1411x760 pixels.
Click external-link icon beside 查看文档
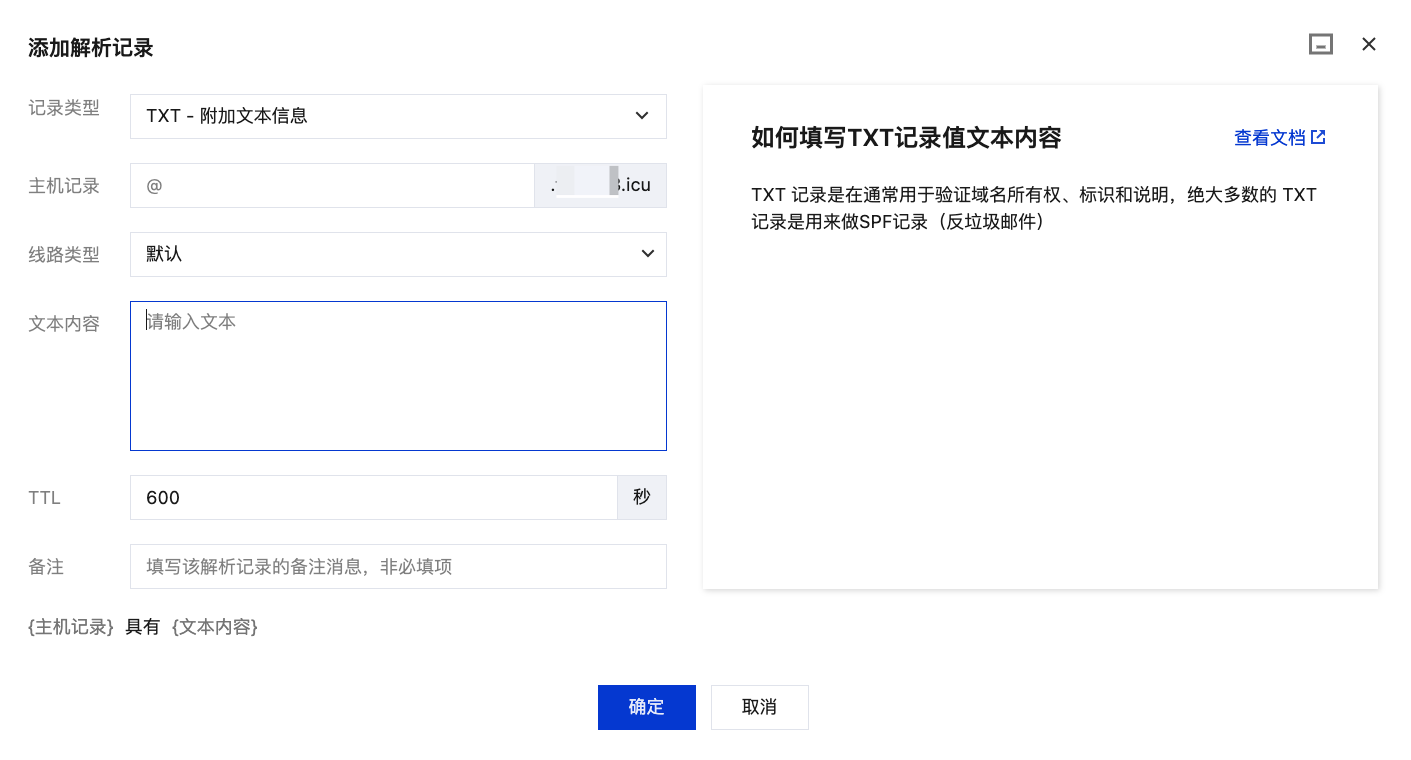(1318, 137)
